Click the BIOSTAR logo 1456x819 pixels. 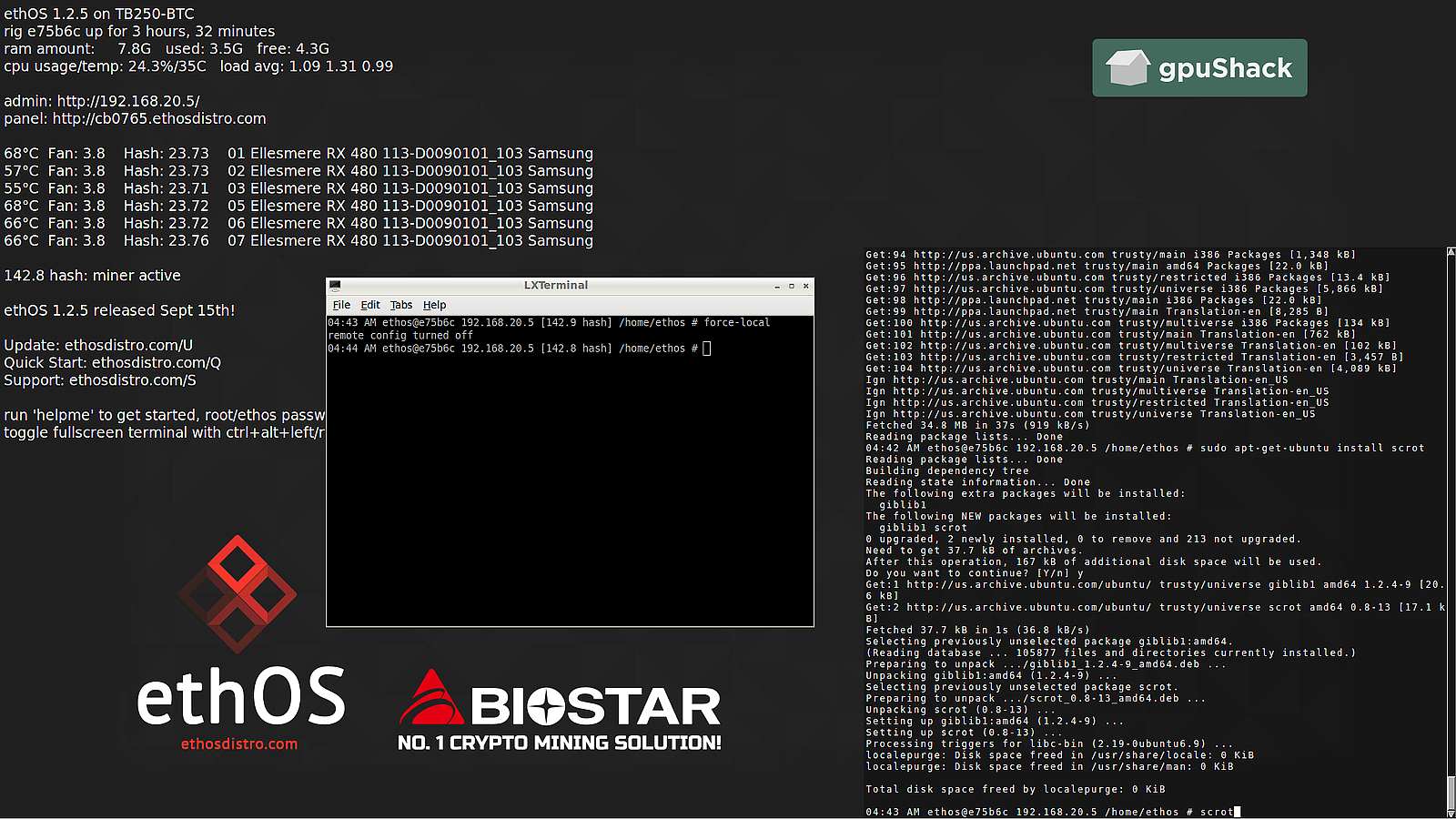pos(560,699)
